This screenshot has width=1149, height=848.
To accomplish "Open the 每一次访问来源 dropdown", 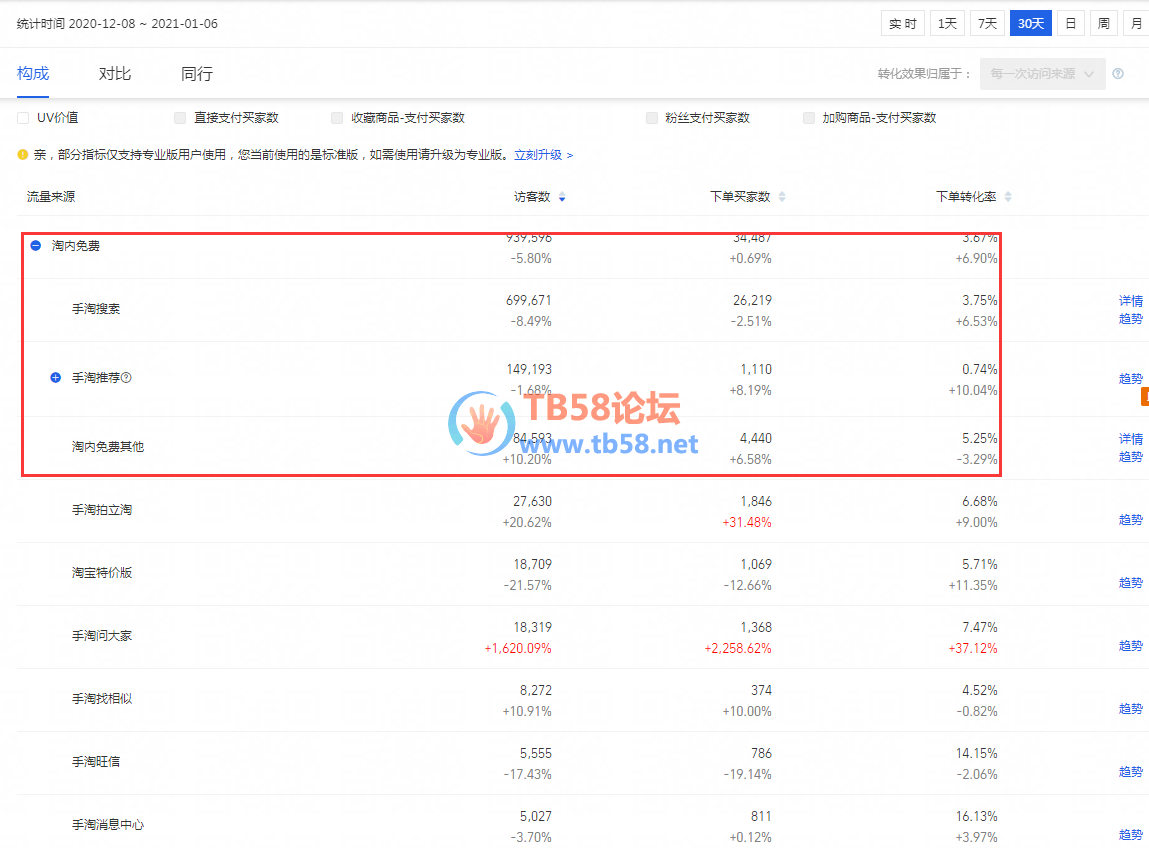I will coord(1042,74).
